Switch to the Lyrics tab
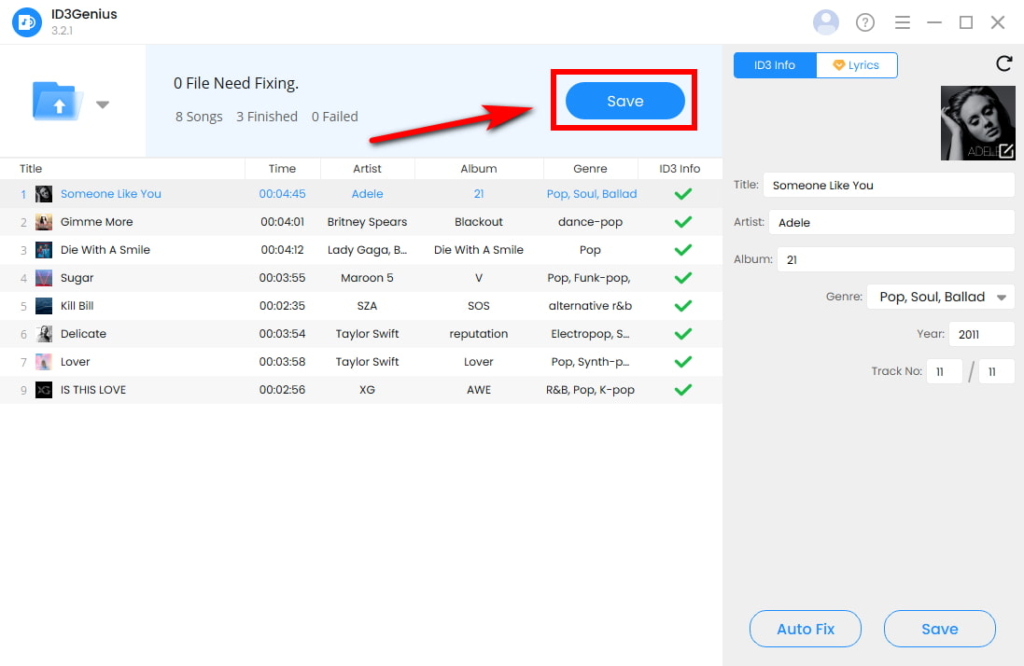Screen dimensions: 1024x666 tap(858, 64)
